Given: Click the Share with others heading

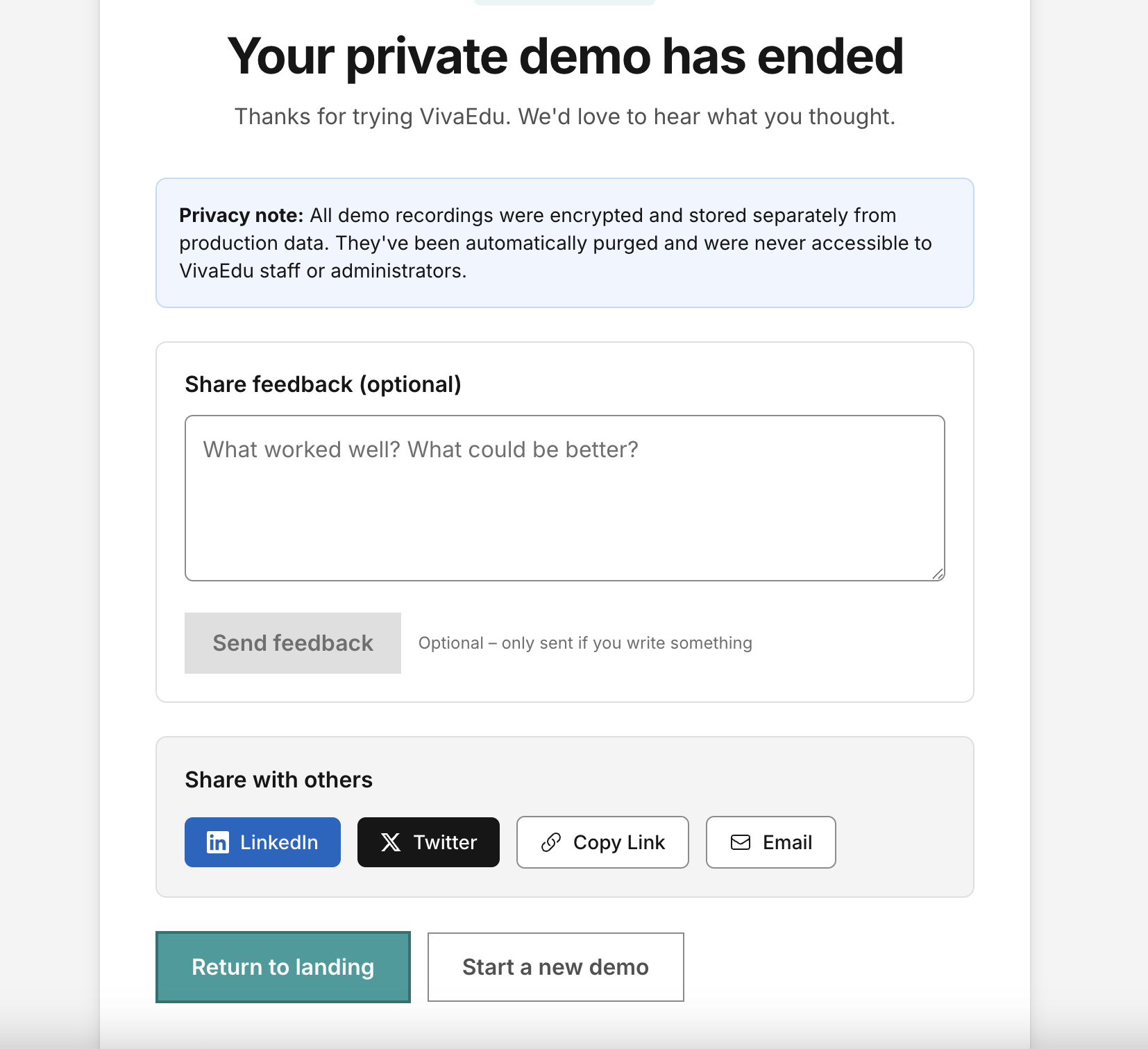Looking at the screenshot, I should [278, 779].
